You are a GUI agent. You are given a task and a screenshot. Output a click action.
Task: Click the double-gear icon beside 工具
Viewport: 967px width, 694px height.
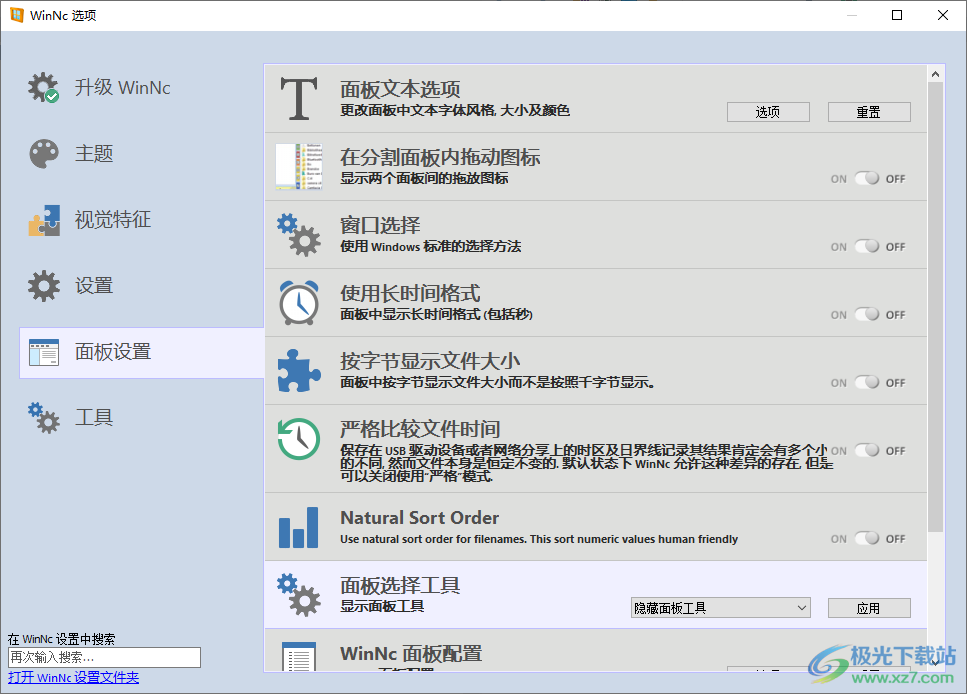[x=44, y=418]
